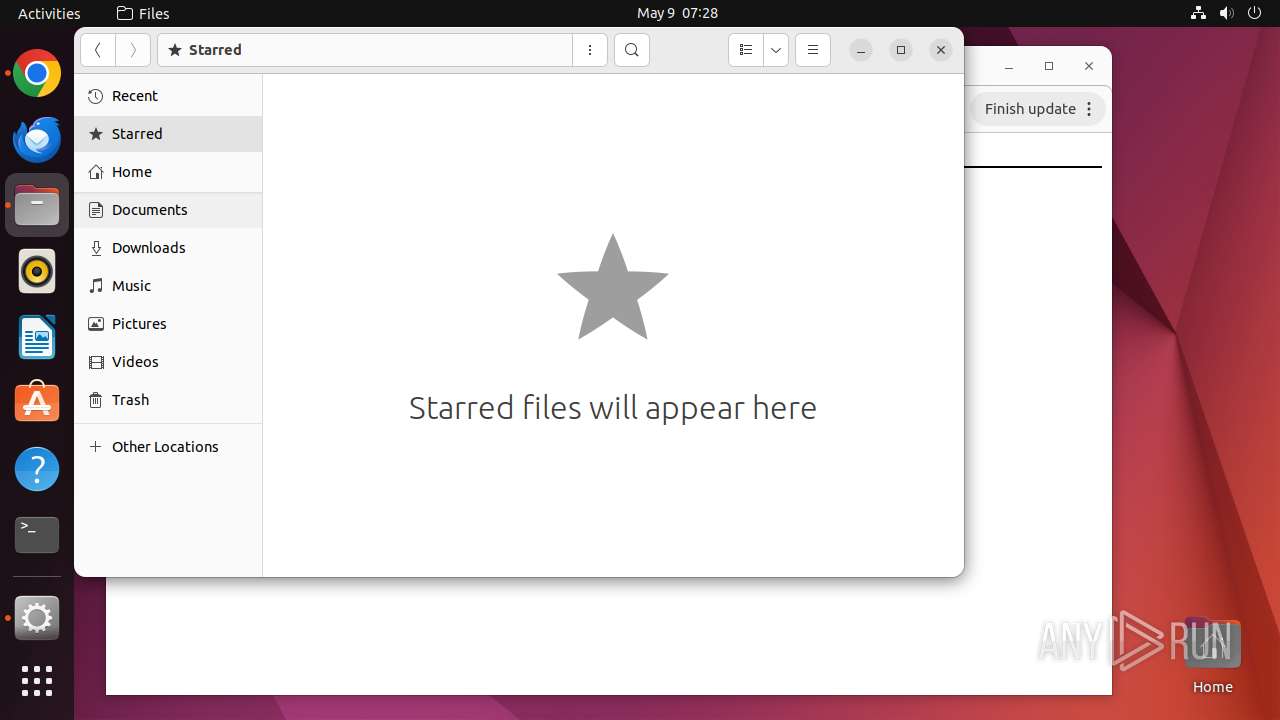This screenshot has width=1280, height=720.
Task: Open Videos folder in sidebar
Action: point(168,362)
